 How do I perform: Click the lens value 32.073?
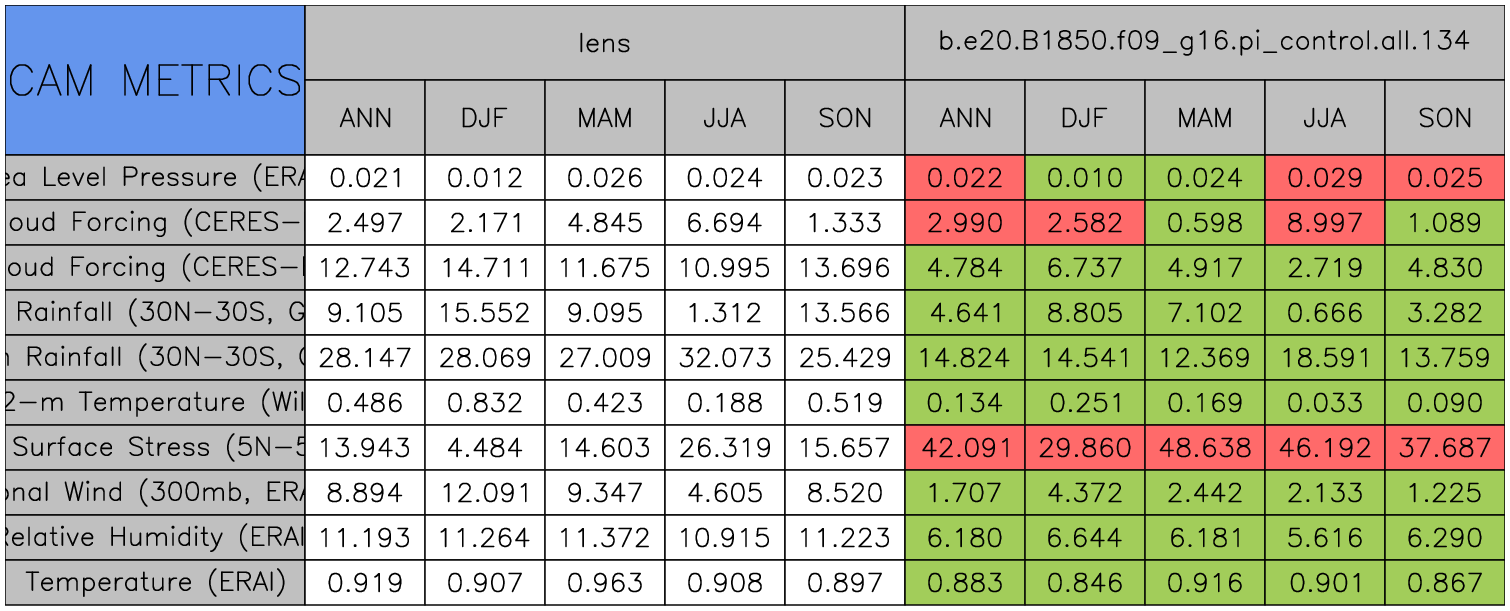pos(725,357)
